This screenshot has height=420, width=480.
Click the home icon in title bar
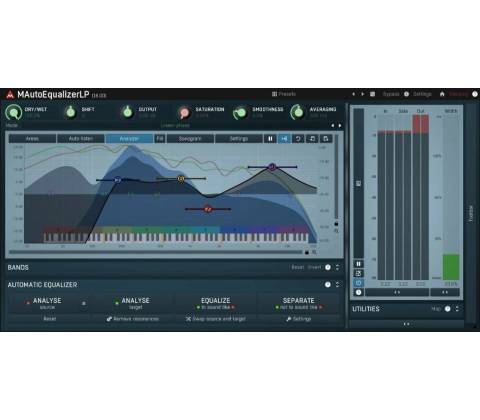[442, 94]
